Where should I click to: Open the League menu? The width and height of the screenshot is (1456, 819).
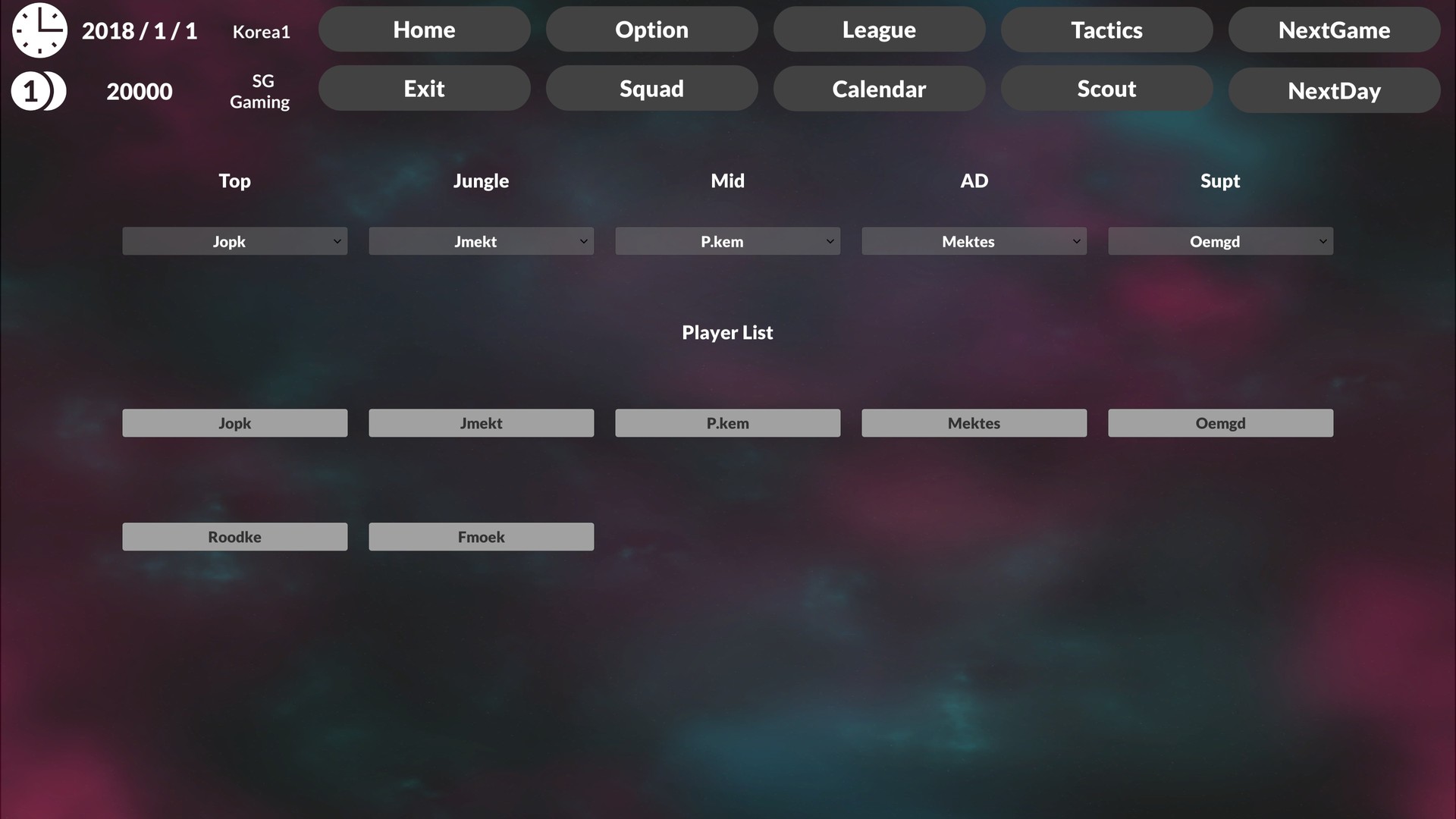coord(879,29)
